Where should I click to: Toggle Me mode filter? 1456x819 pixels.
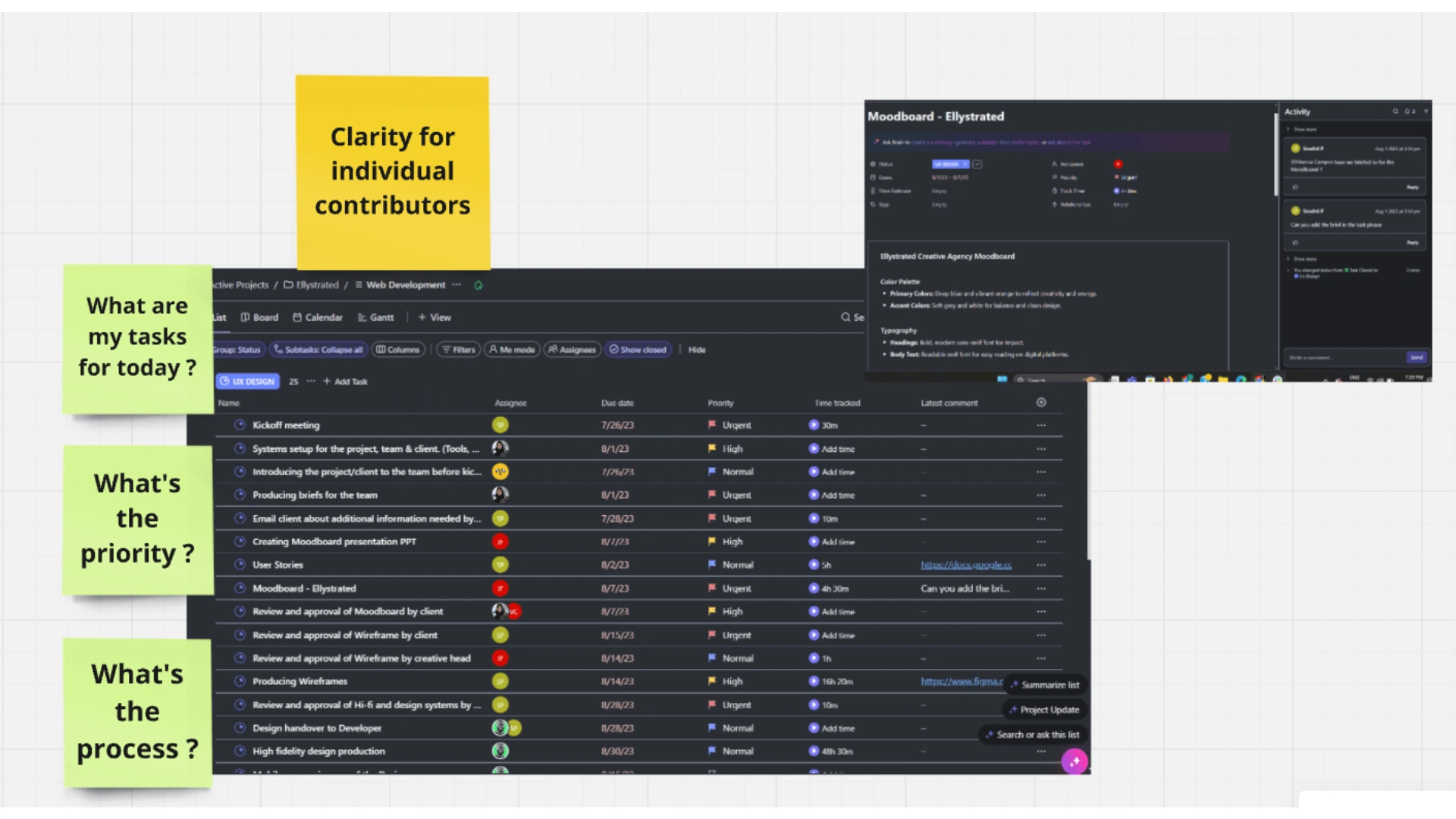point(512,350)
